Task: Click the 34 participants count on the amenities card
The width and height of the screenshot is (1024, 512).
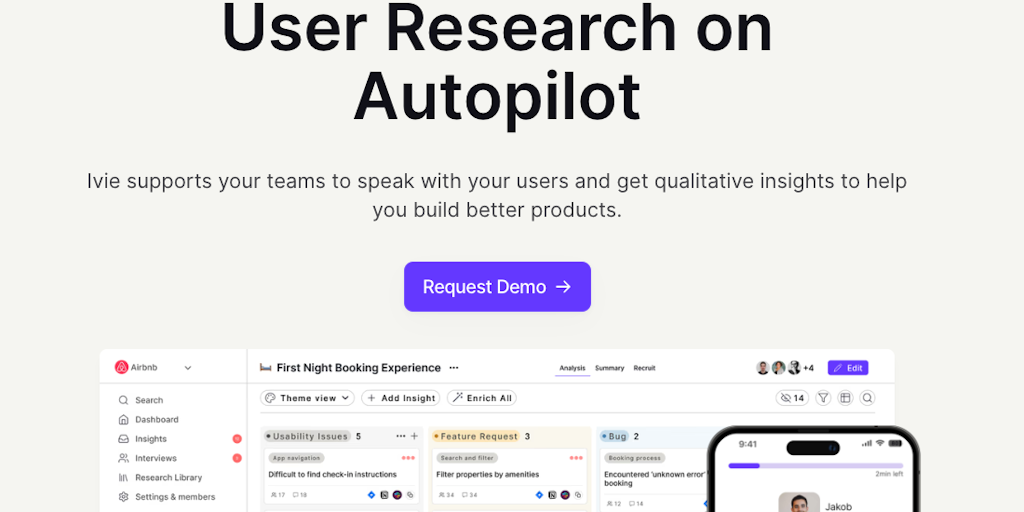Action: click(x=446, y=495)
